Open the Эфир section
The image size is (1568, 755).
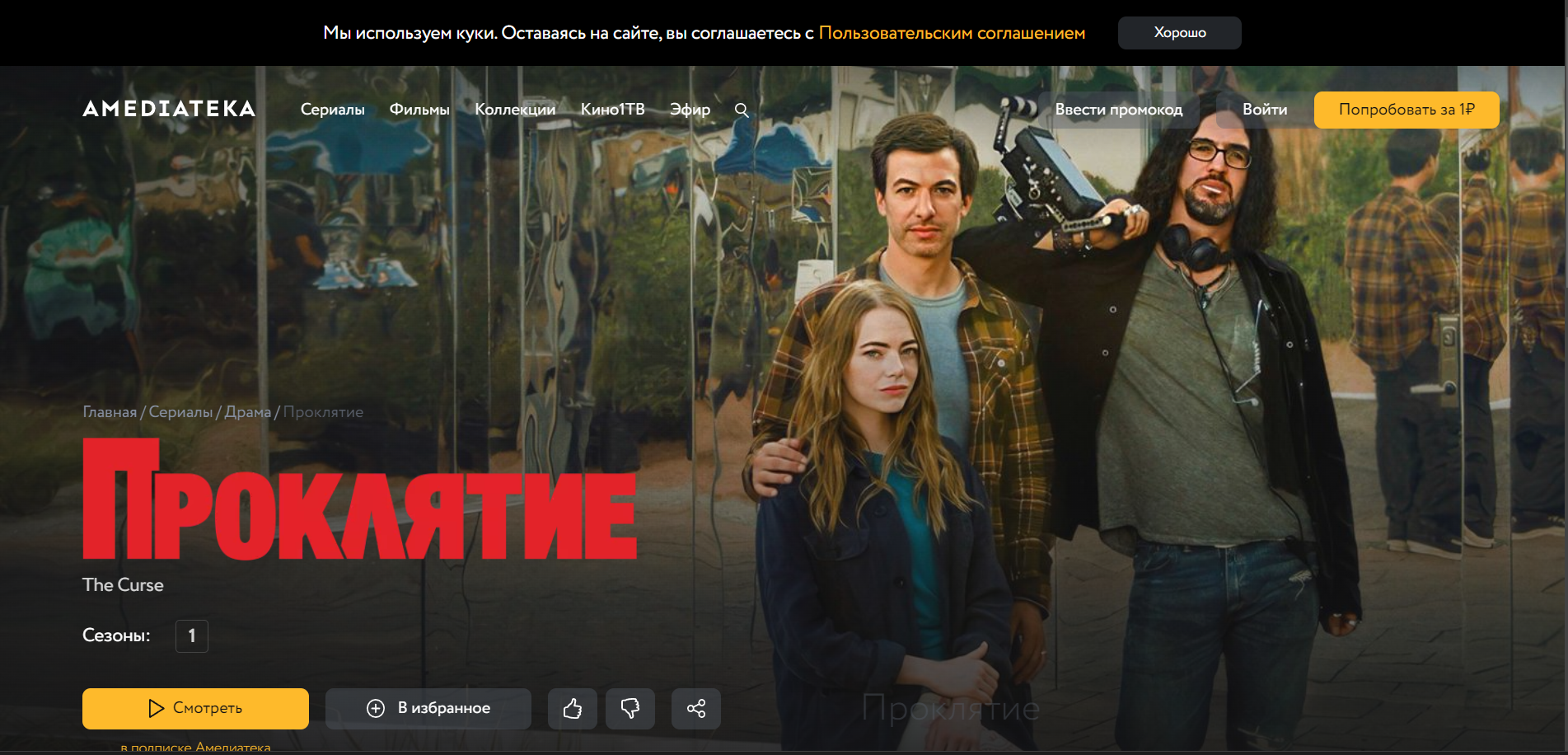690,110
